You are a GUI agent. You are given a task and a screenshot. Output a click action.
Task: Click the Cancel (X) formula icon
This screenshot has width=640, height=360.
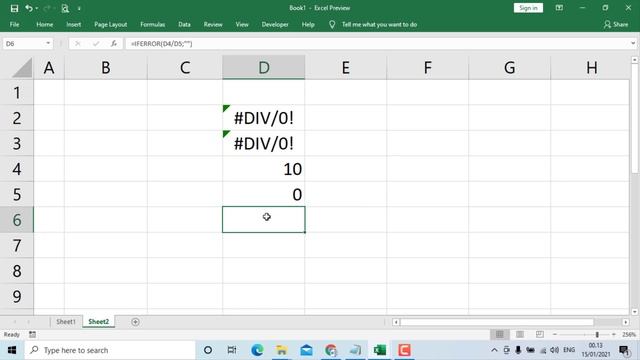point(78,44)
